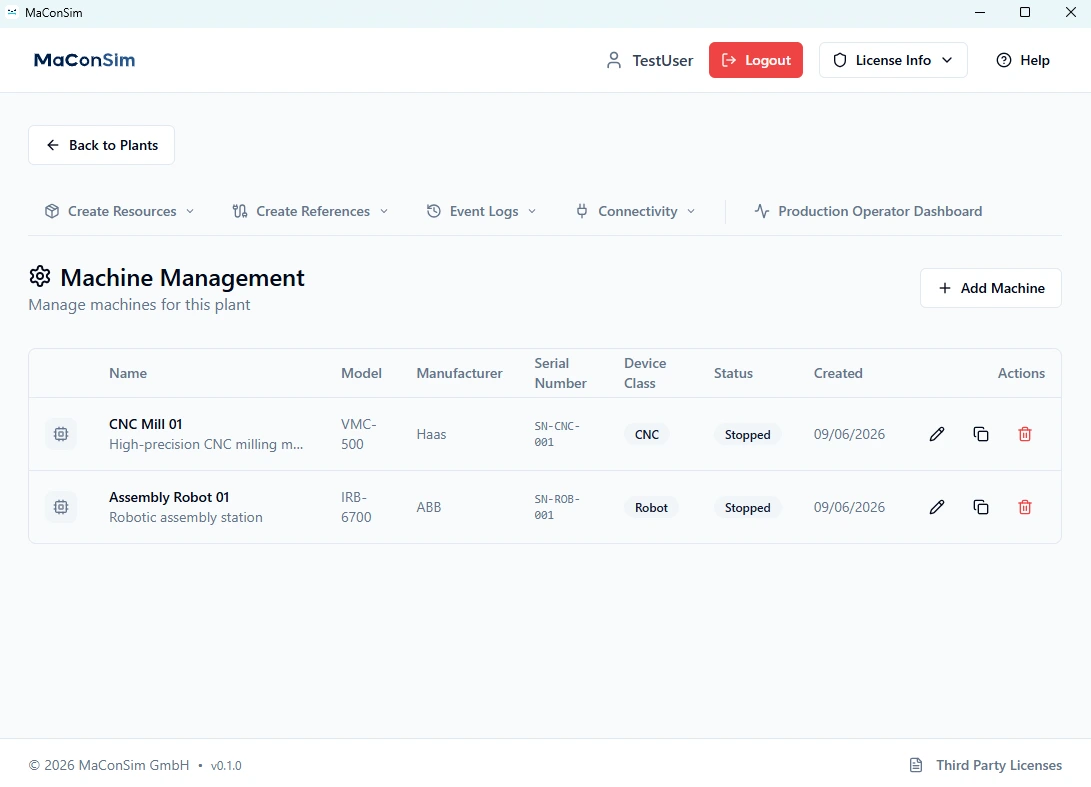Click the Robotic assembly station description

click(186, 518)
